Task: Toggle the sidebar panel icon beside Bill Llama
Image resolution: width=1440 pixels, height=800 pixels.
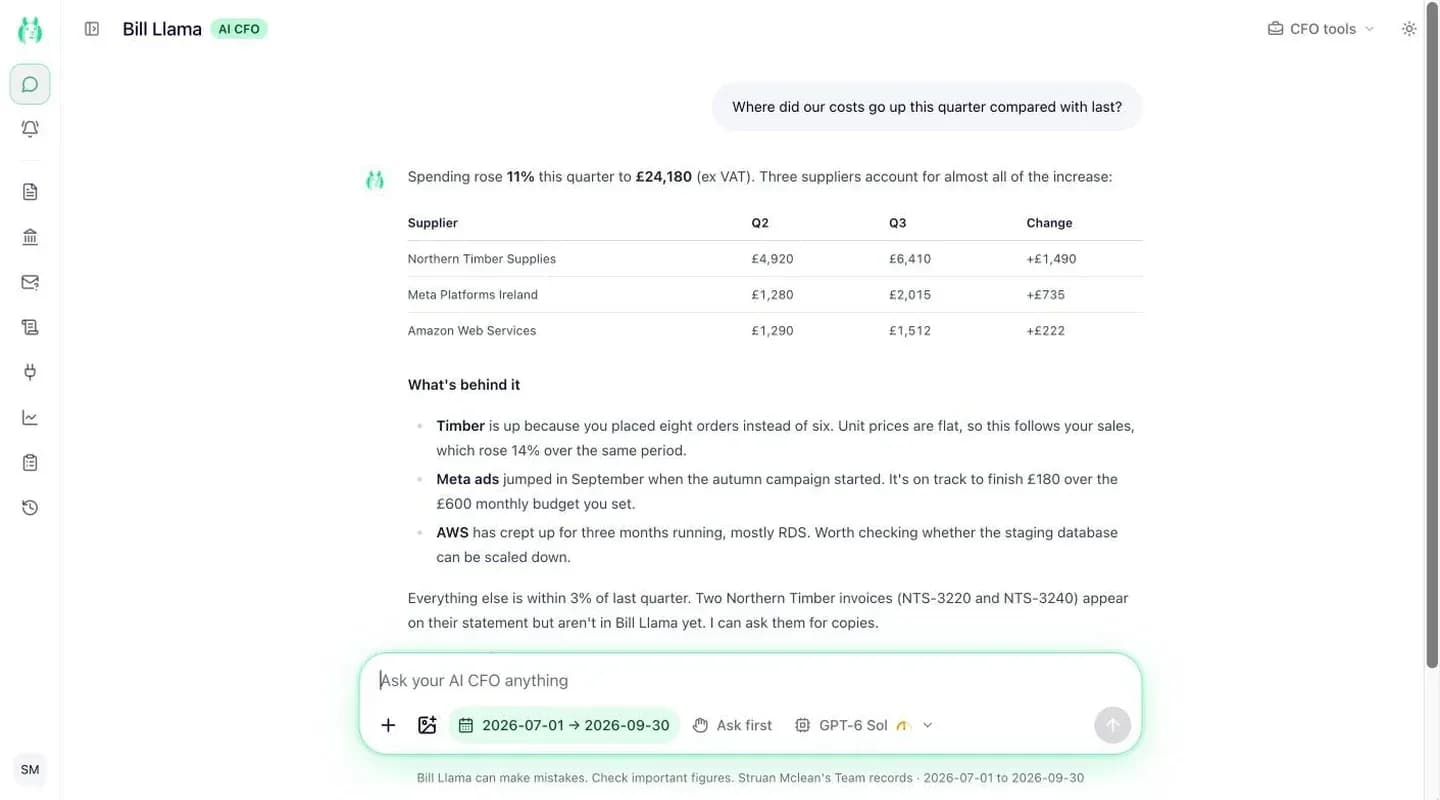Action: [x=92, y=29]
